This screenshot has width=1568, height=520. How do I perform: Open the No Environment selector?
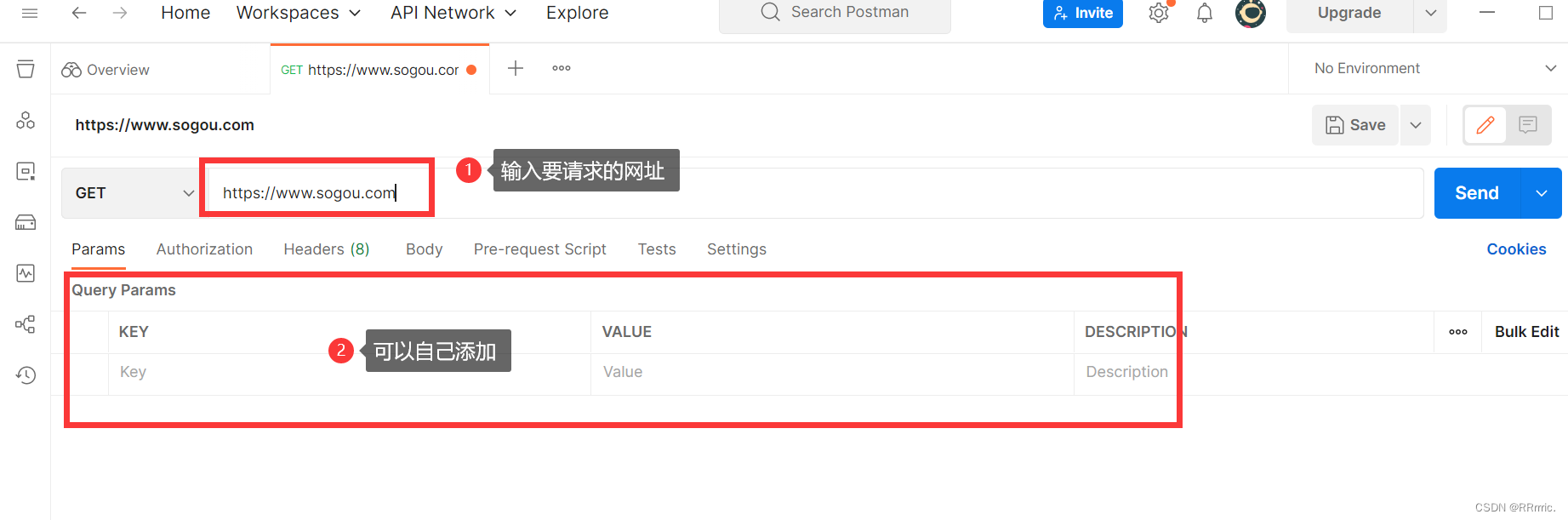(x=1435, y=68)
